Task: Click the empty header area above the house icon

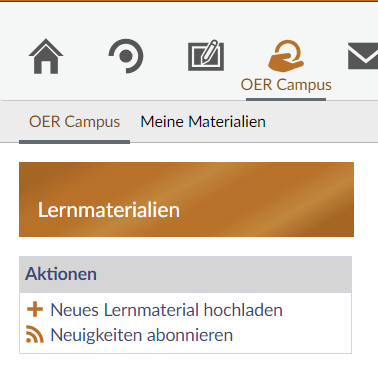Action: click(46, 19)
